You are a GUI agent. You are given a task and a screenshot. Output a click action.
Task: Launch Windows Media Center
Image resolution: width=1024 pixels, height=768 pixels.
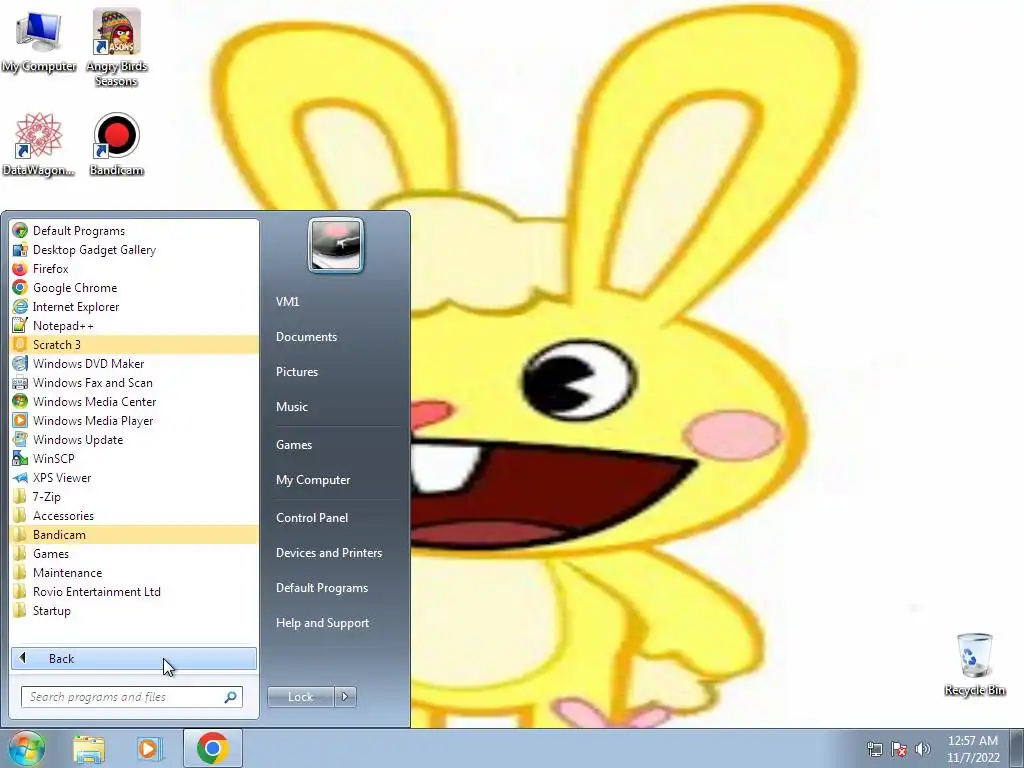pos(134,401)
